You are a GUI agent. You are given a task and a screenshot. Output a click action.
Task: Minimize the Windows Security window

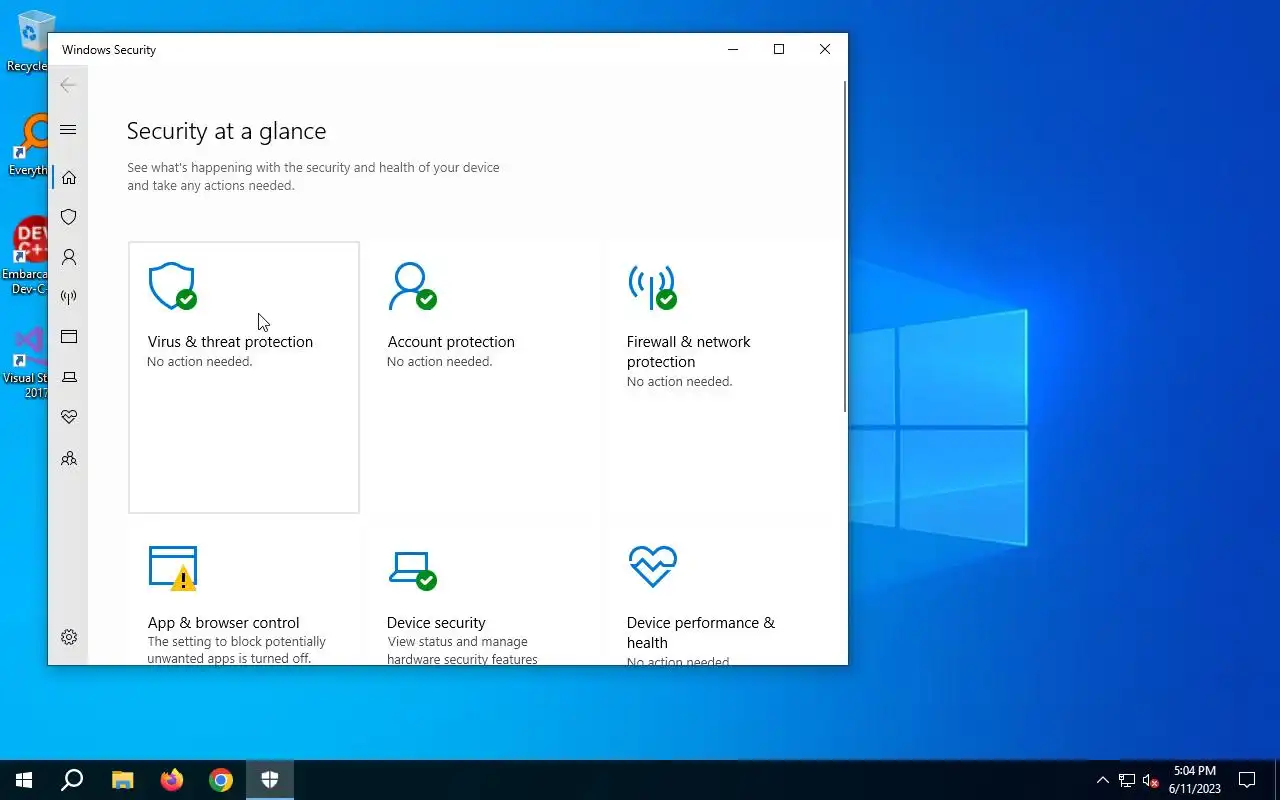(733, 49)
